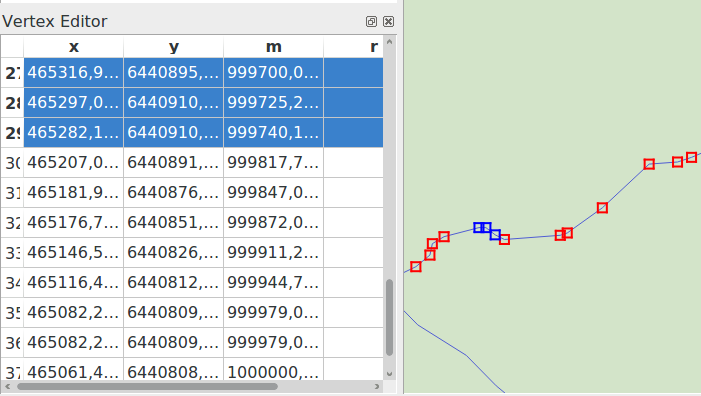Undock the Vertex Editor panel
Screen dimensions: 701x396
(x=371, y=21)
